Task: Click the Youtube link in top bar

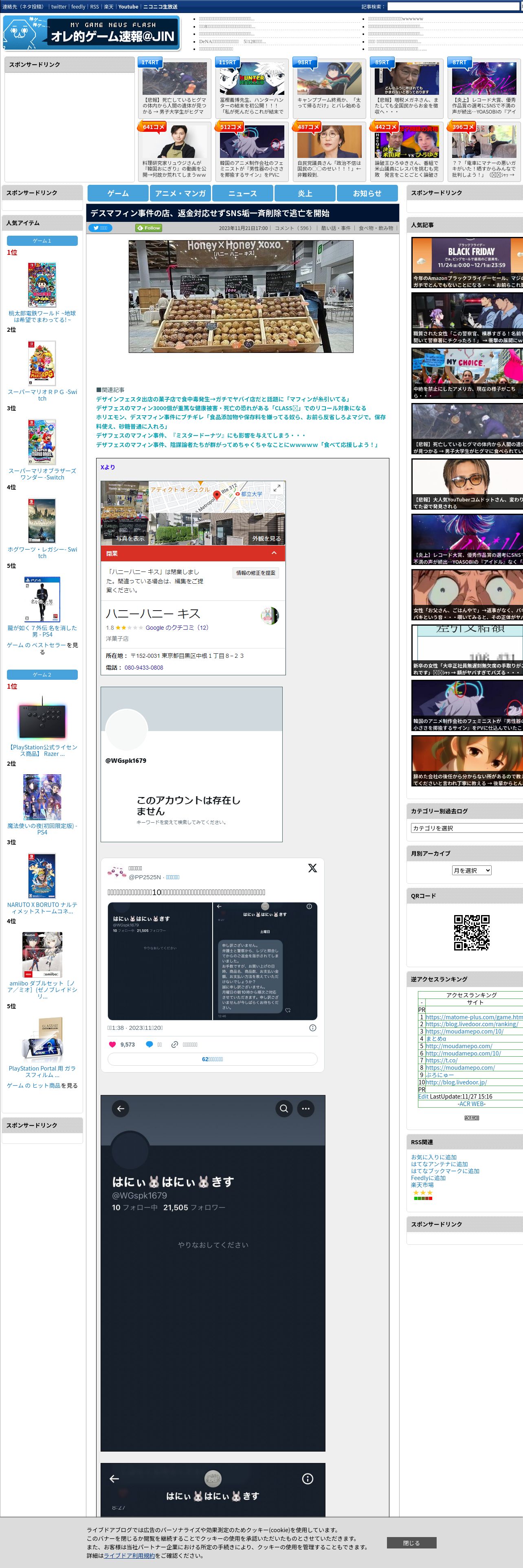Action: (x=128, y=7)
